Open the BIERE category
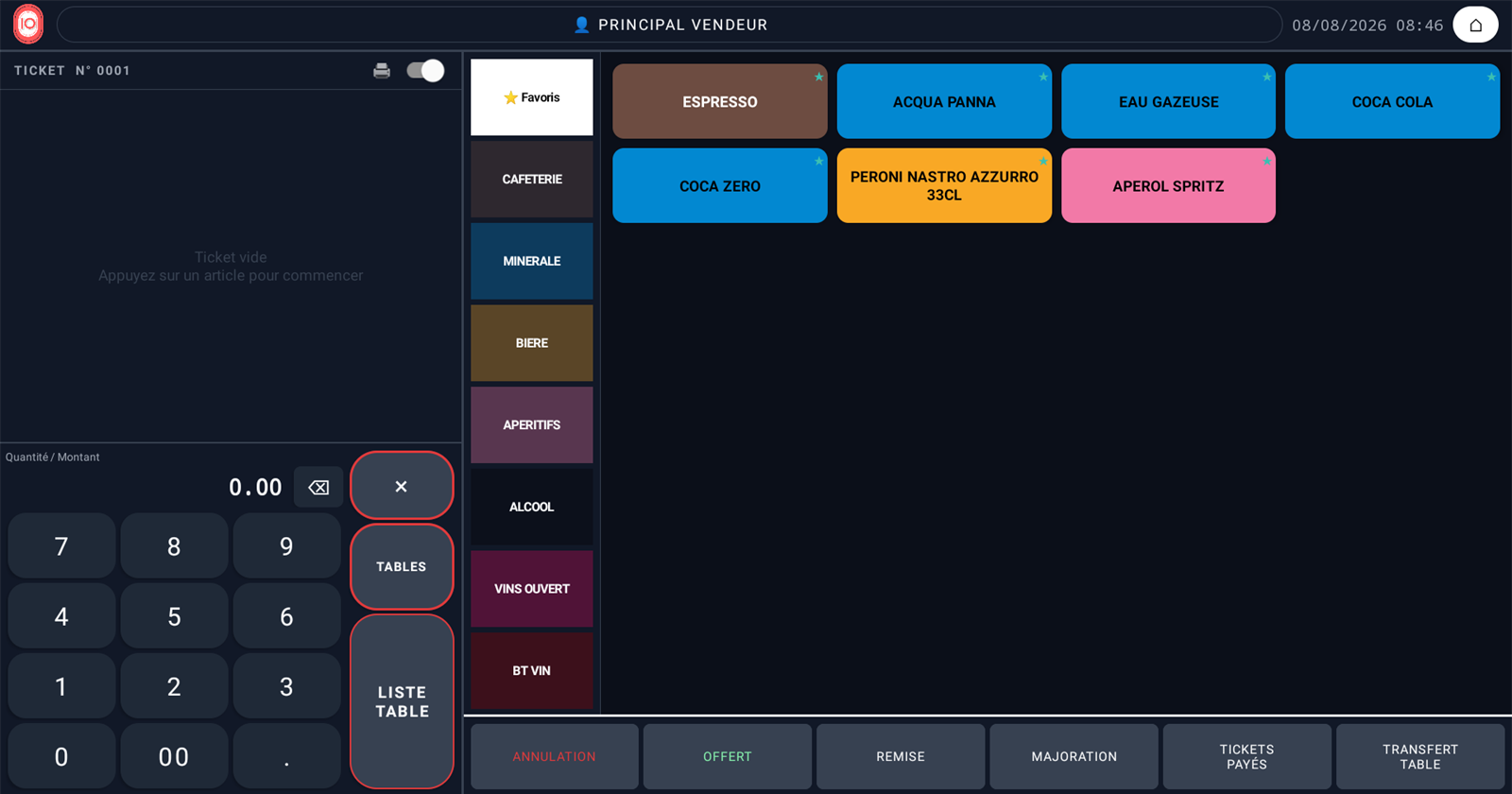This screenshot has width=1512, height=794. pyautogui.click(x=532, y=343)
